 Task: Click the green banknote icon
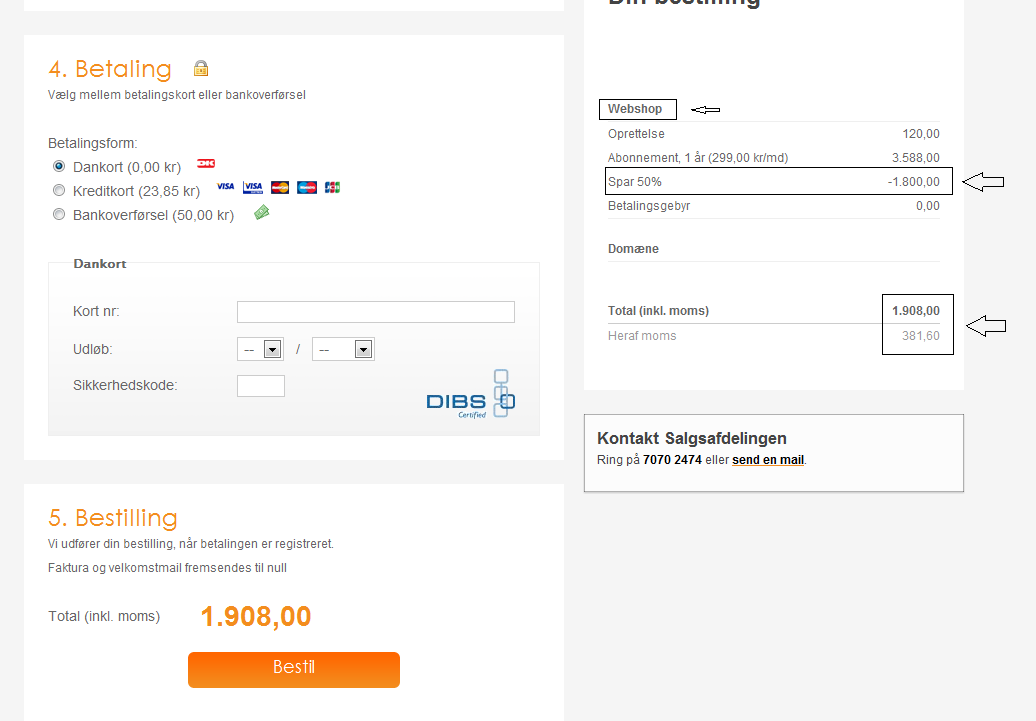point(262,212)
